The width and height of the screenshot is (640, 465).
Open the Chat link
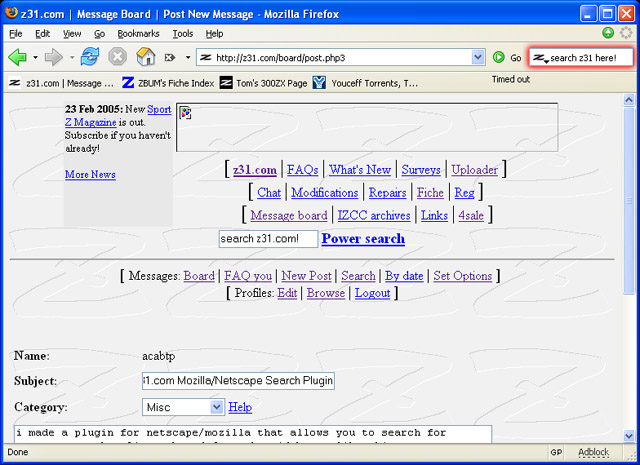pyautogui.click(x=269, y=192)
